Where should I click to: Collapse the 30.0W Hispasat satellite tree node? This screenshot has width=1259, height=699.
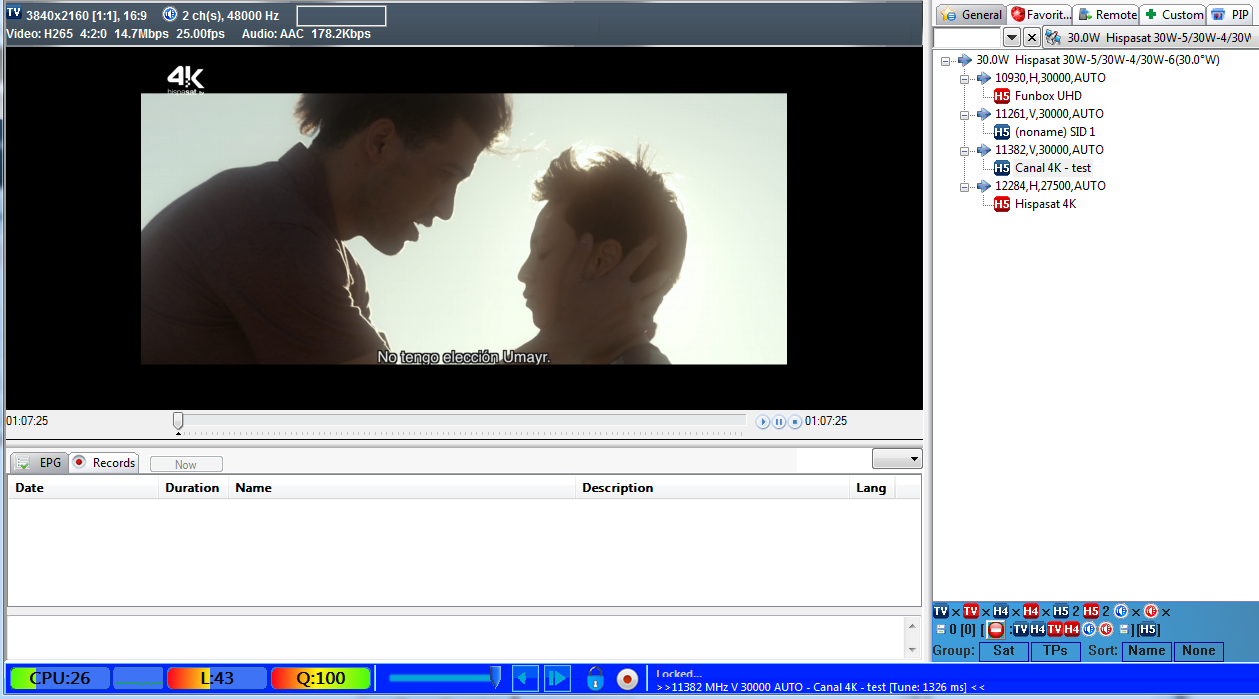pyautogui.click(x=946, y=60)
